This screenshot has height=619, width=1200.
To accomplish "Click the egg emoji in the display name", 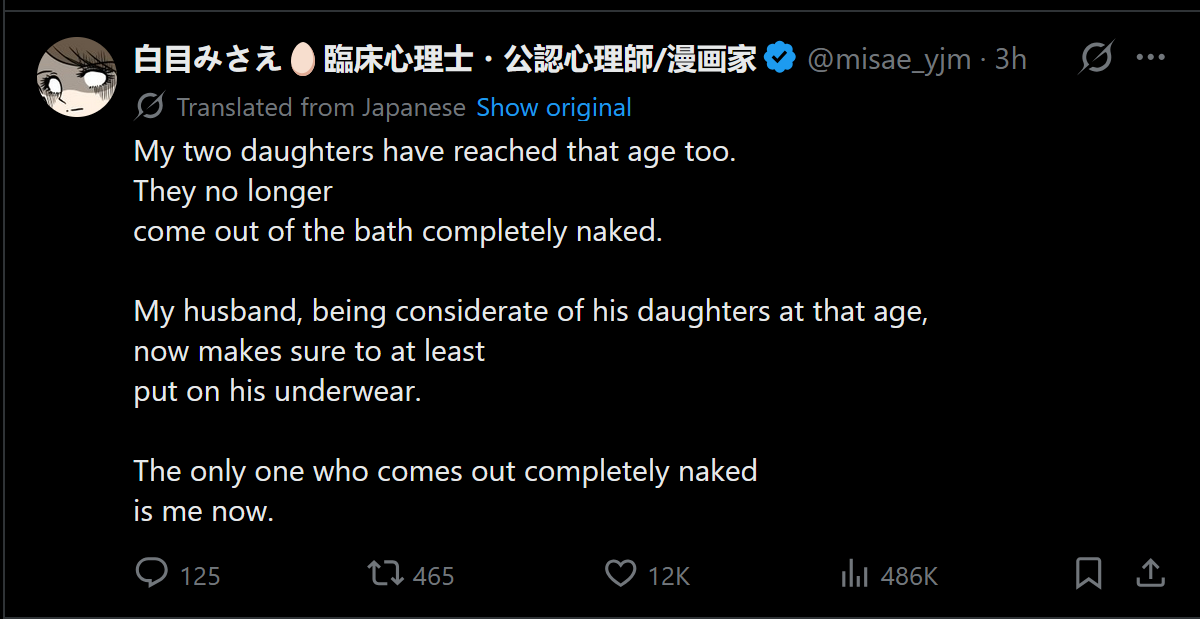I will pyautogui.click(x=302, y=60).
